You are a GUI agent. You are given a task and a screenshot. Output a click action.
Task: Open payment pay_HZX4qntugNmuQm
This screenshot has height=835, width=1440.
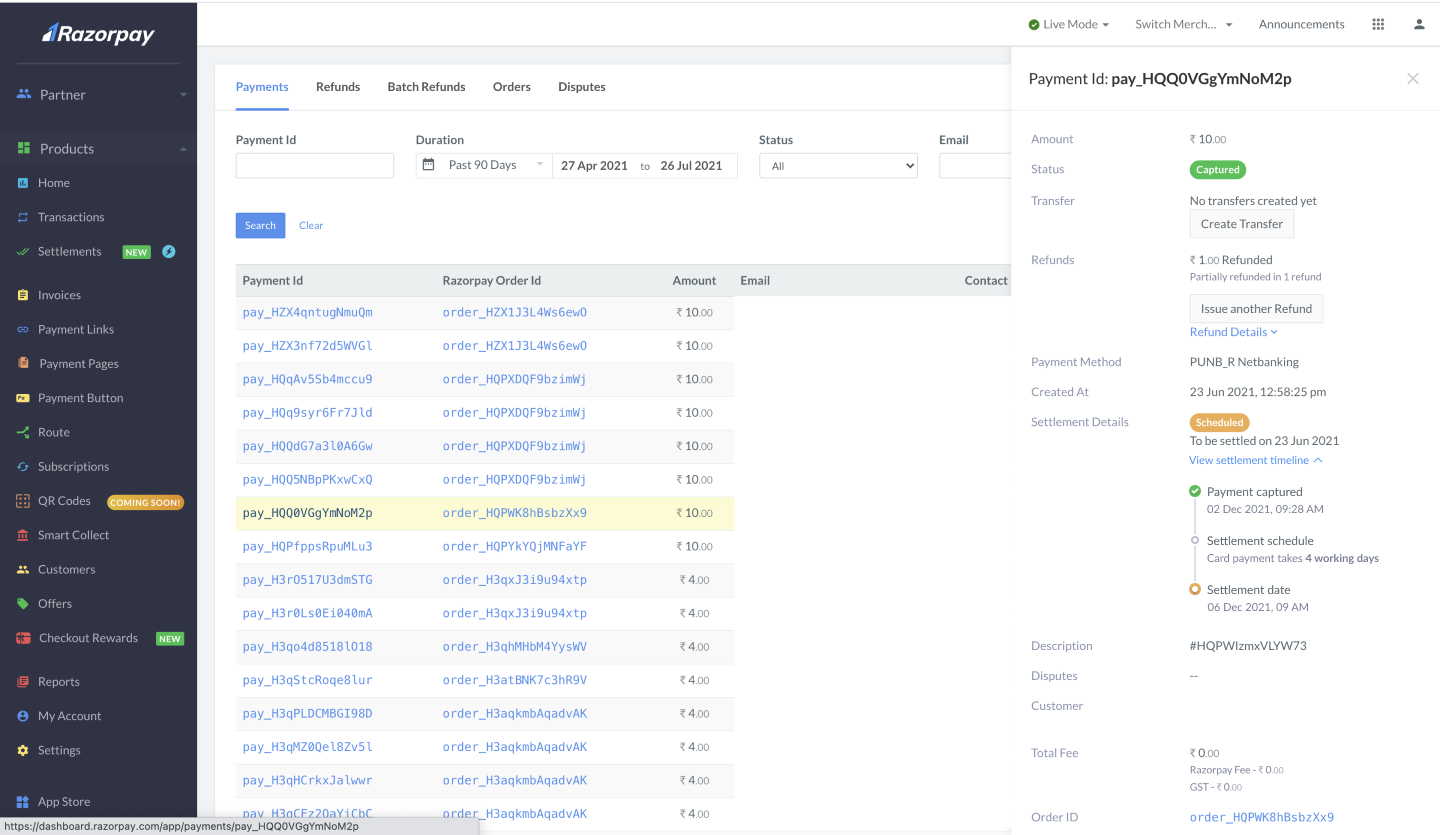pyautogui.click(x=307, y=312)
